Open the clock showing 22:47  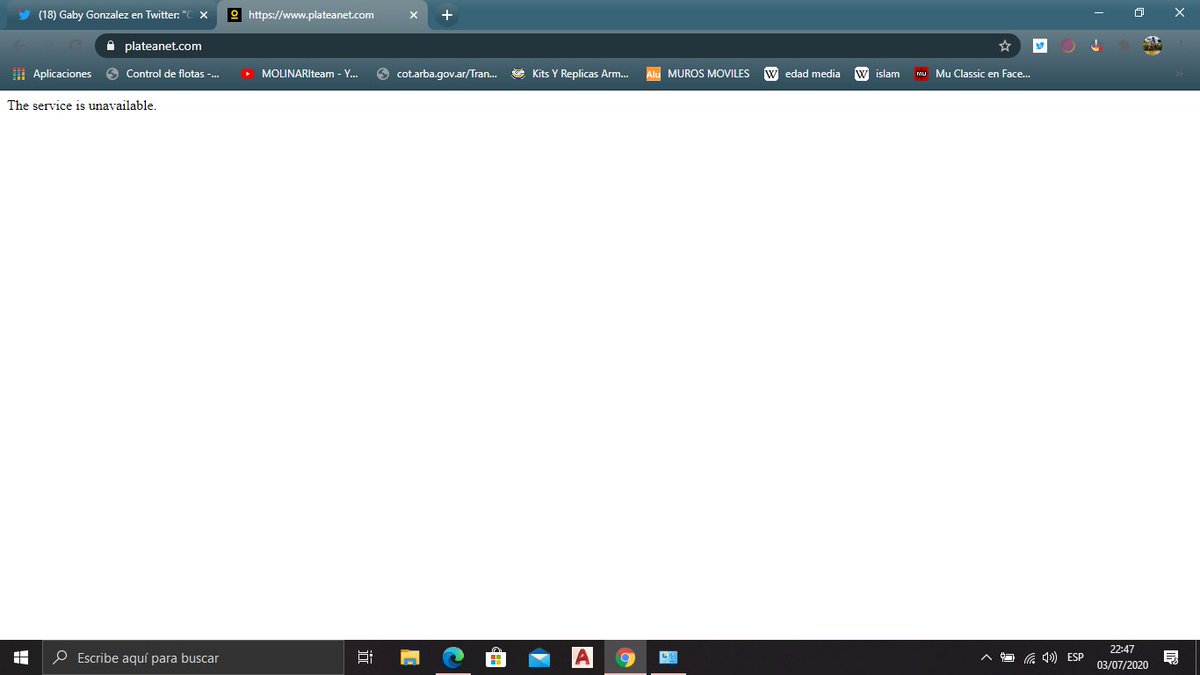click(x=1121, y=657)
